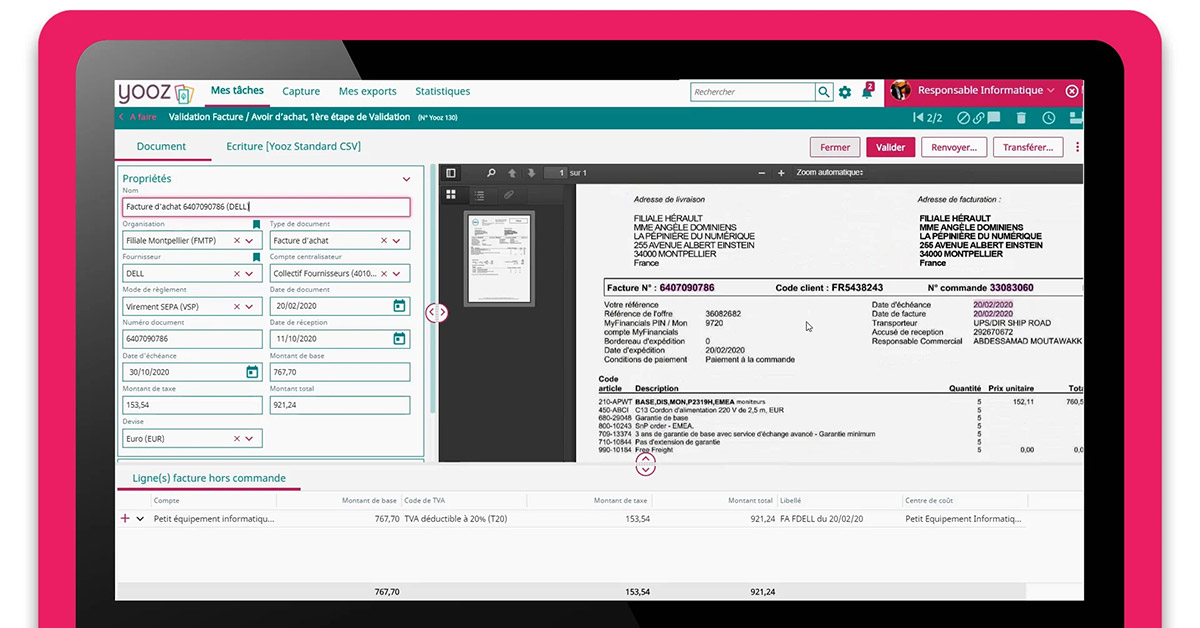This screenshot has width=1200, height=628.
Task: Switch to Ecriture [Yooz Standard CSV] tab
Action: coord(293,146)
